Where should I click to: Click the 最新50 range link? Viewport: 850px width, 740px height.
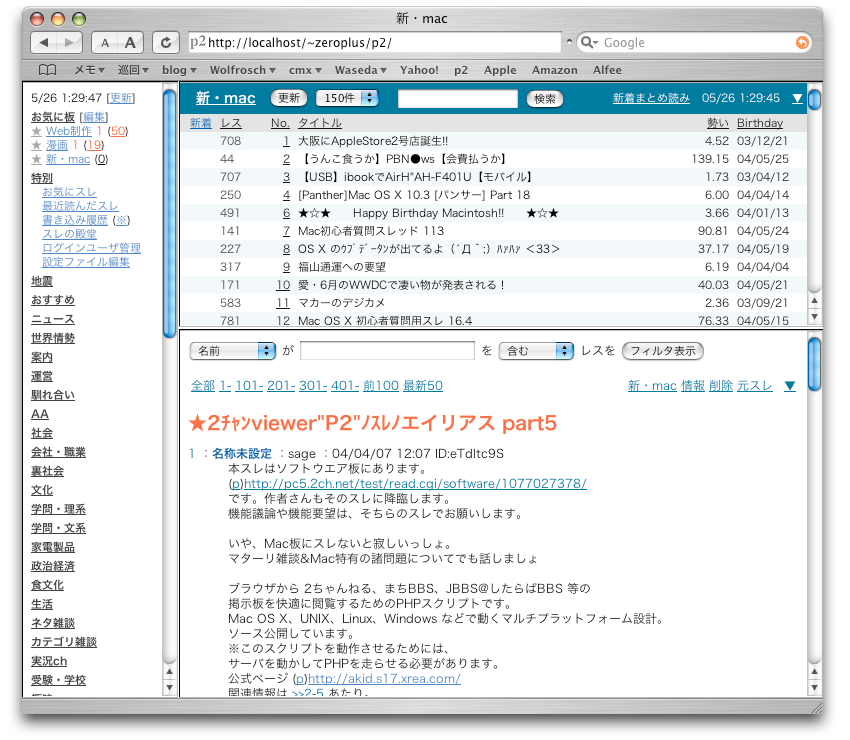(x=423, y=385)
